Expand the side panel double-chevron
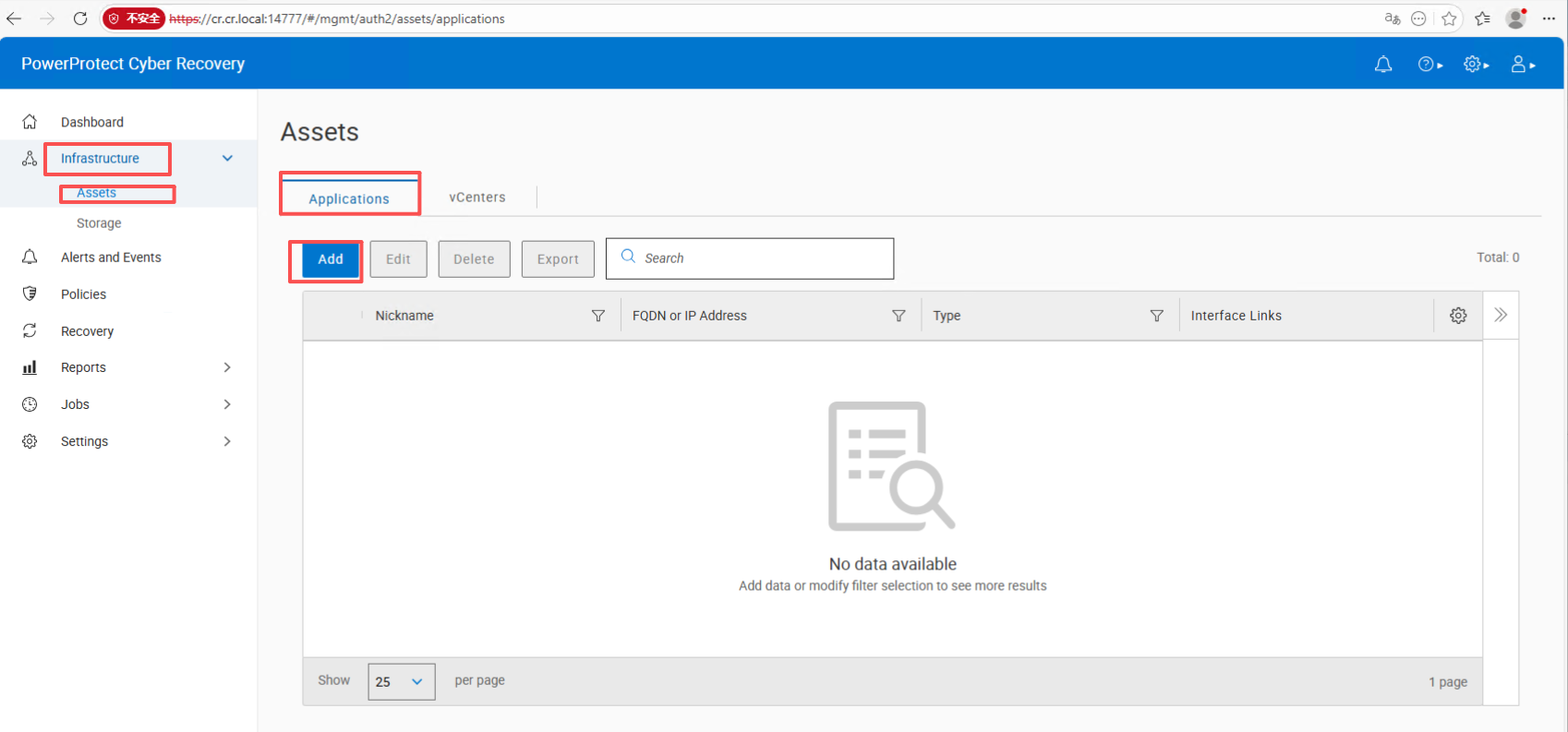 tap(1501, 315)
